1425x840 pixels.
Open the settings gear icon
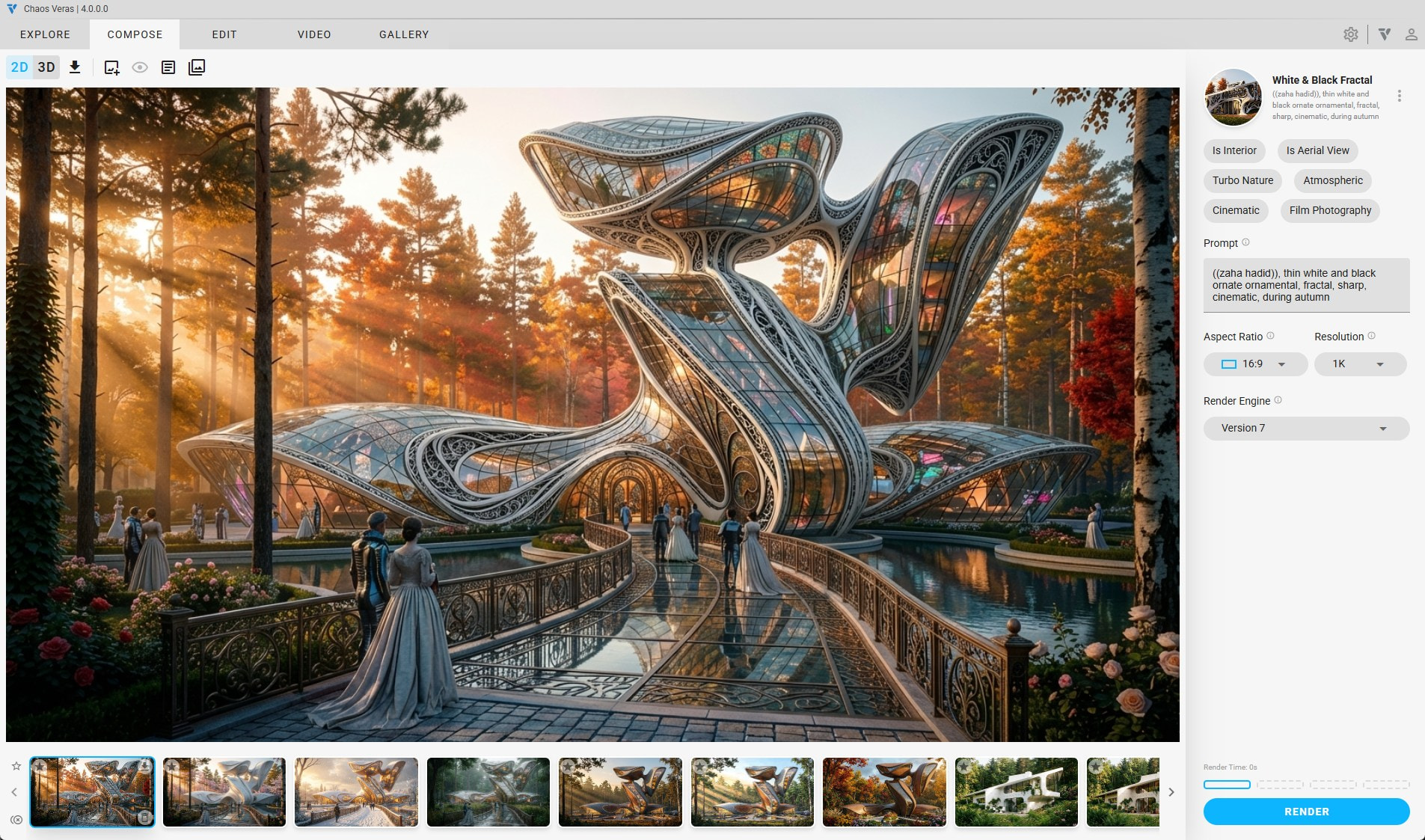point(1350,34)
